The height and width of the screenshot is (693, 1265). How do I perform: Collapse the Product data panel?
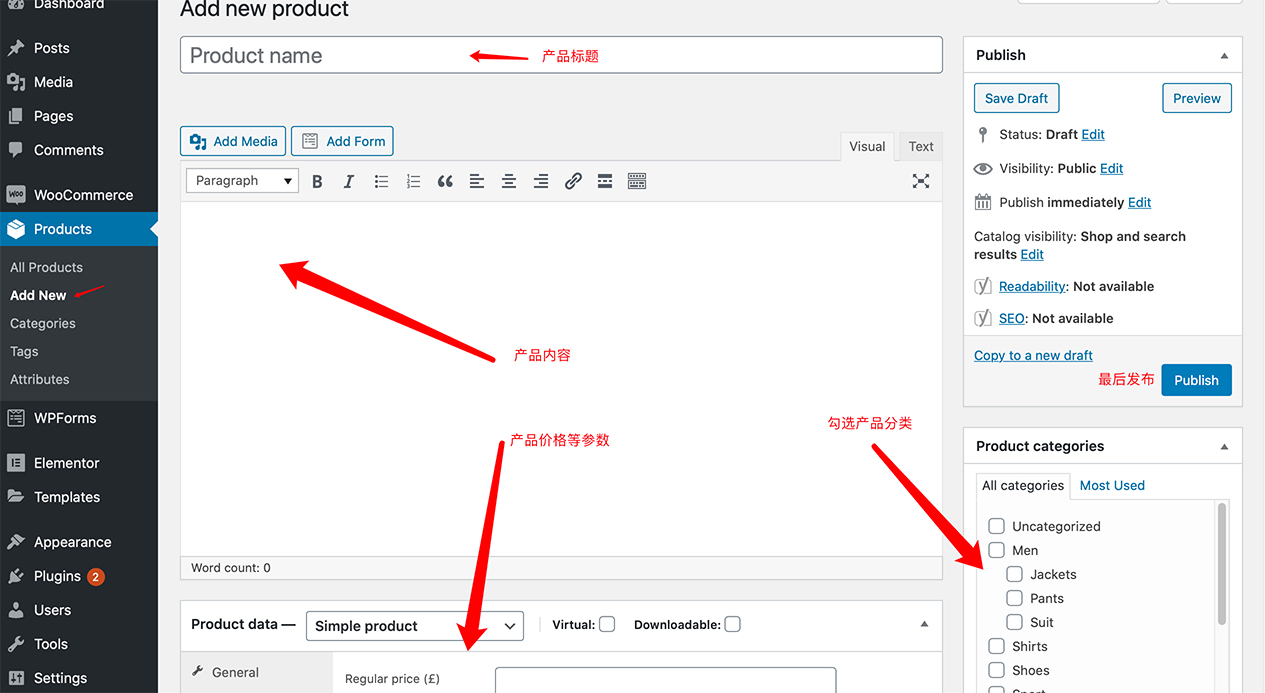pyautogui.click(x=924, y=624)
